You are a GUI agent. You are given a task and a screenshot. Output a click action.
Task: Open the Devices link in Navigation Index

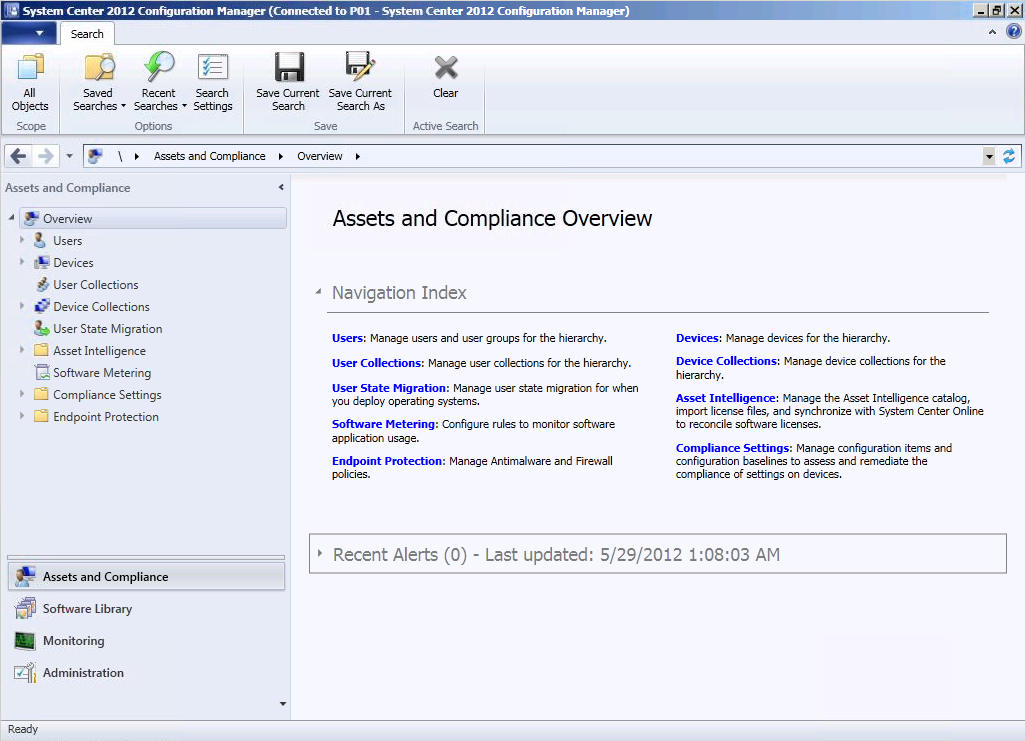(x=697, y=338)
